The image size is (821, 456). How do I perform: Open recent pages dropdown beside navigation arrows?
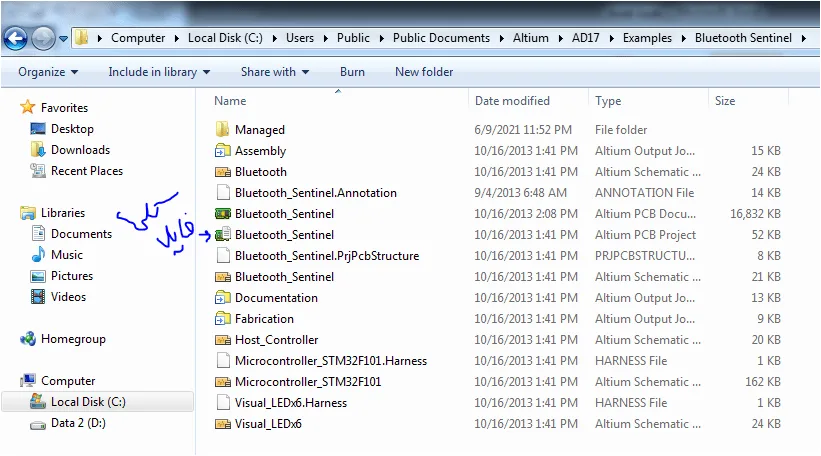tap(63, 38)
